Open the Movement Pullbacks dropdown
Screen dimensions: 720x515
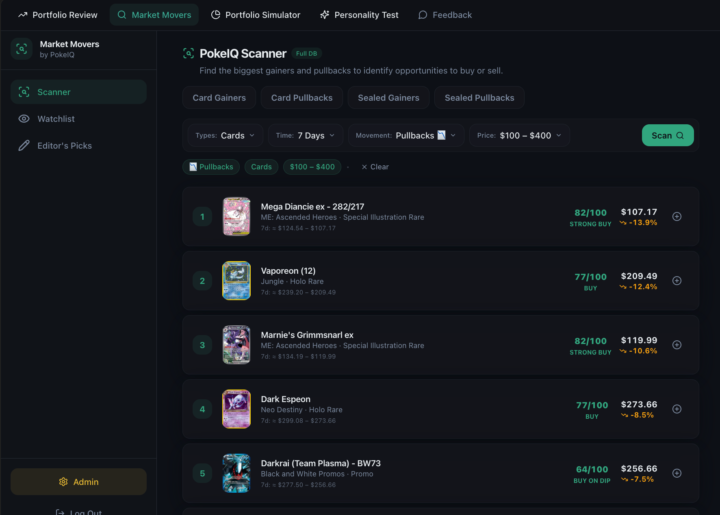coord(405,136)
